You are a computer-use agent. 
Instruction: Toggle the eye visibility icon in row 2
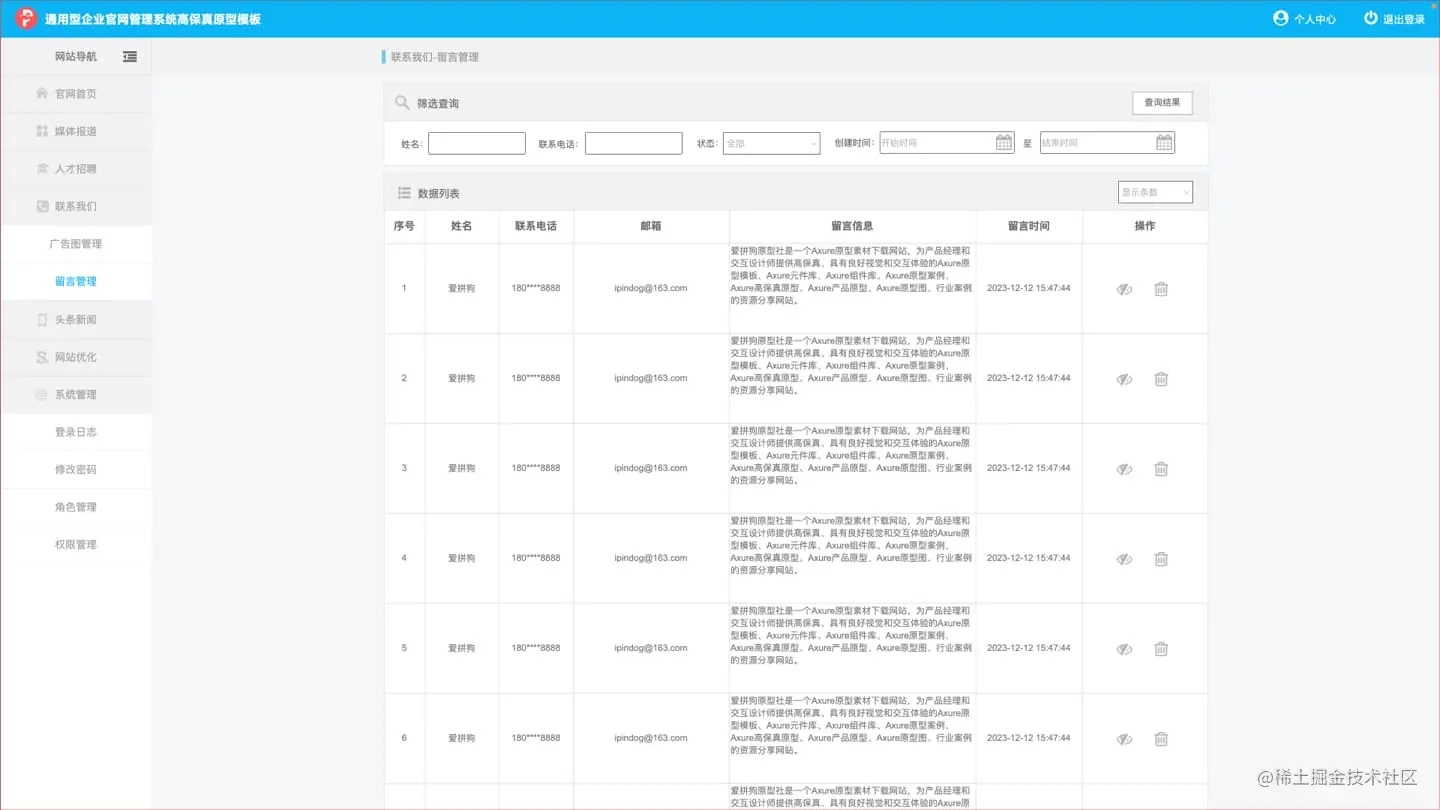click(1124, 379)
